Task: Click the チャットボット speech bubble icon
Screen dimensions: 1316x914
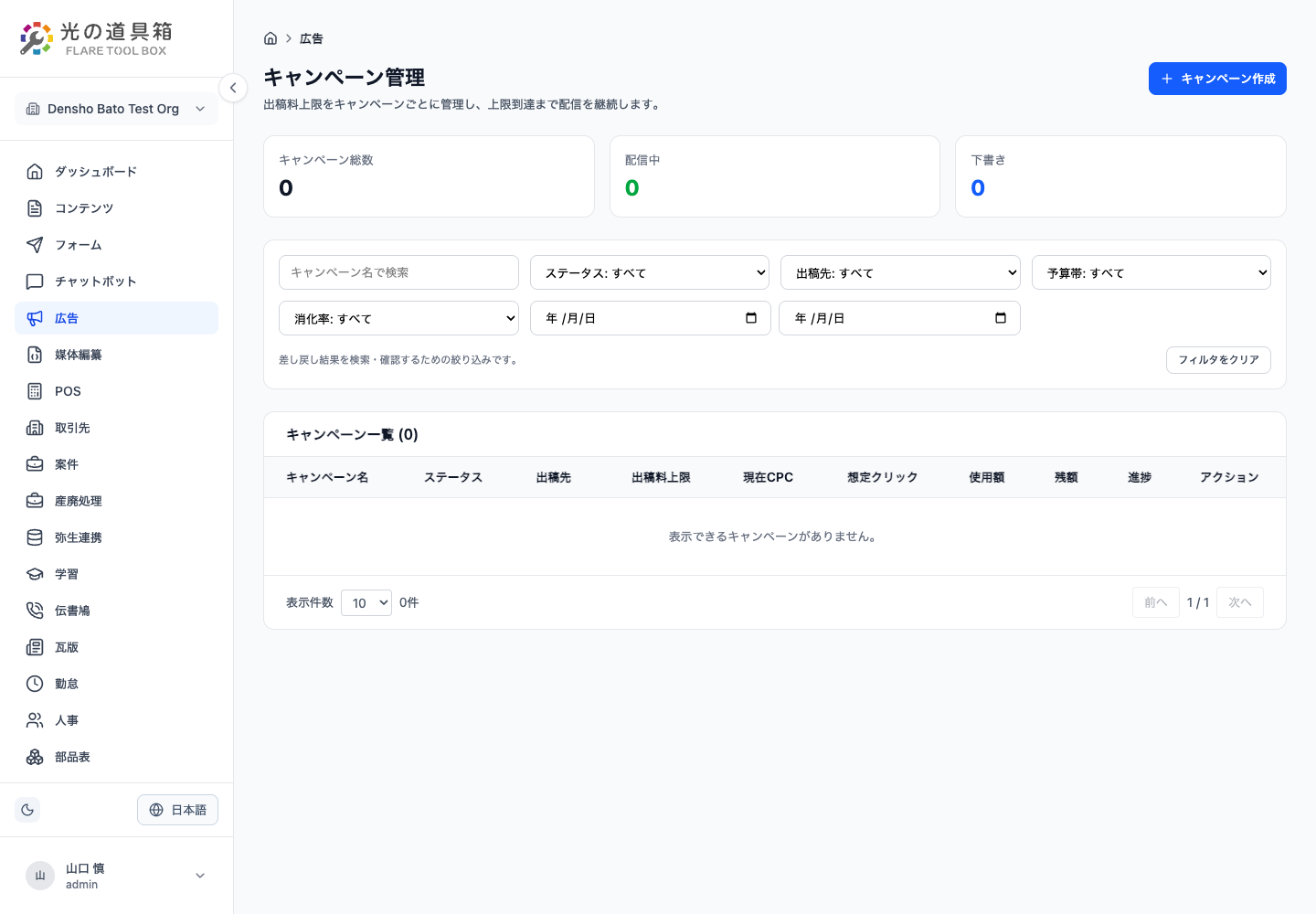Action: 35,282
